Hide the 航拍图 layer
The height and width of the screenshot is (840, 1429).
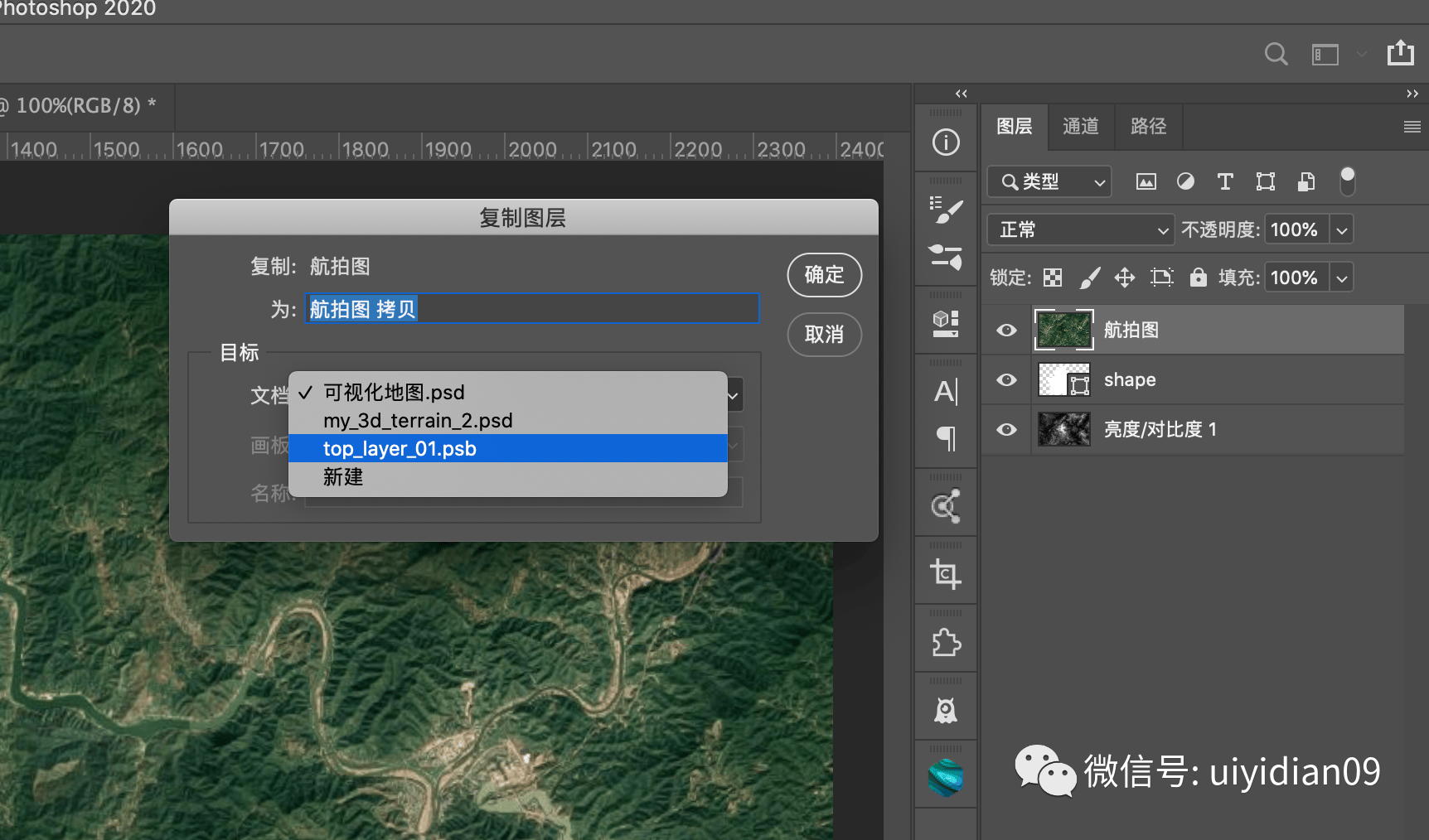click(x=1006, y=331)
